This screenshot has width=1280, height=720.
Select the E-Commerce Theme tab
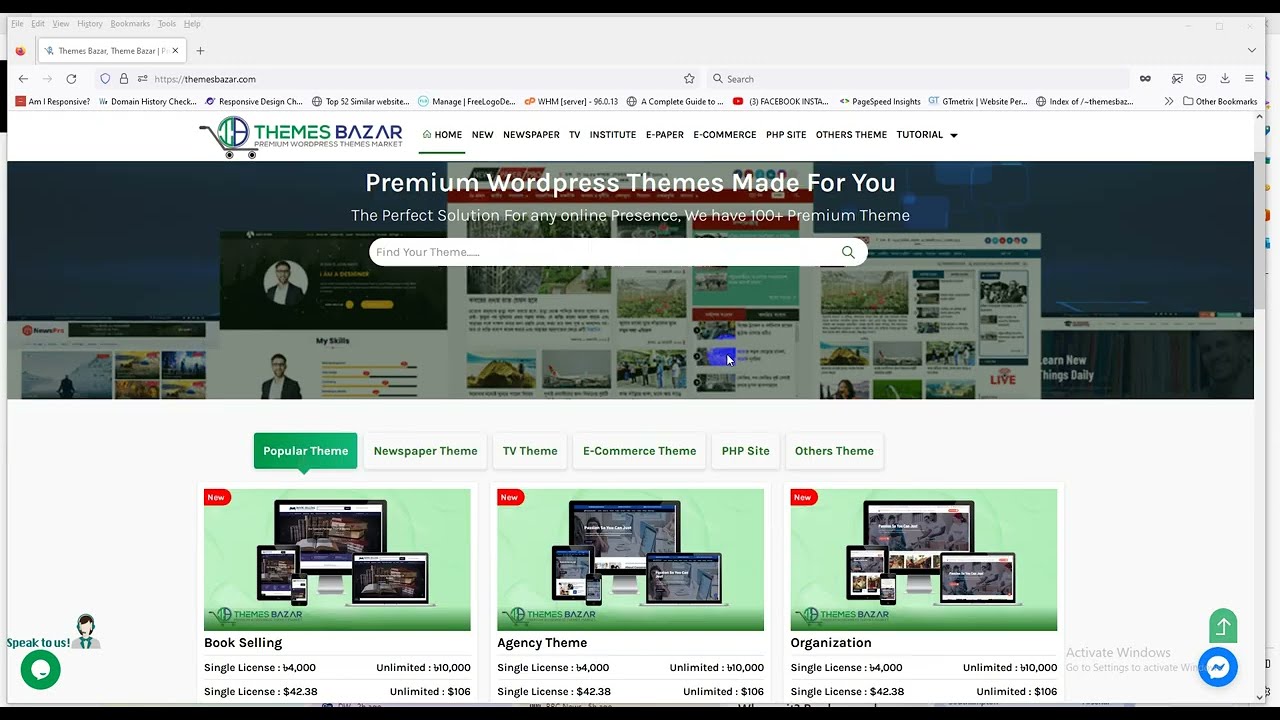pyautogui.click(x=639, y=451)
